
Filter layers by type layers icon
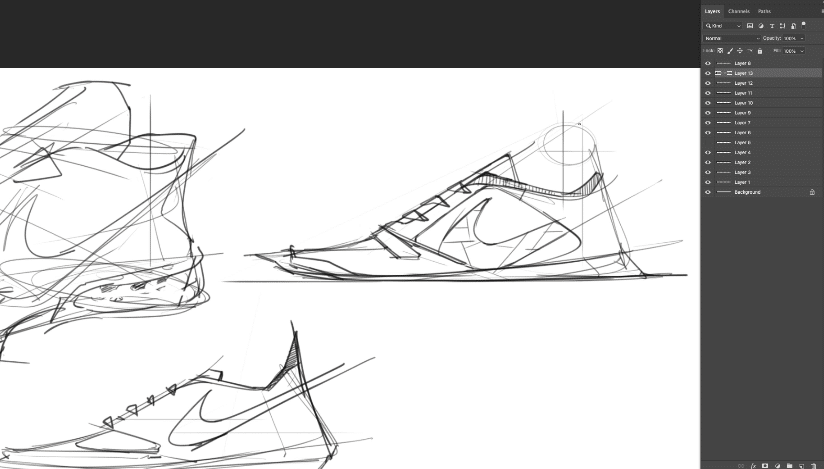point(772,26)
